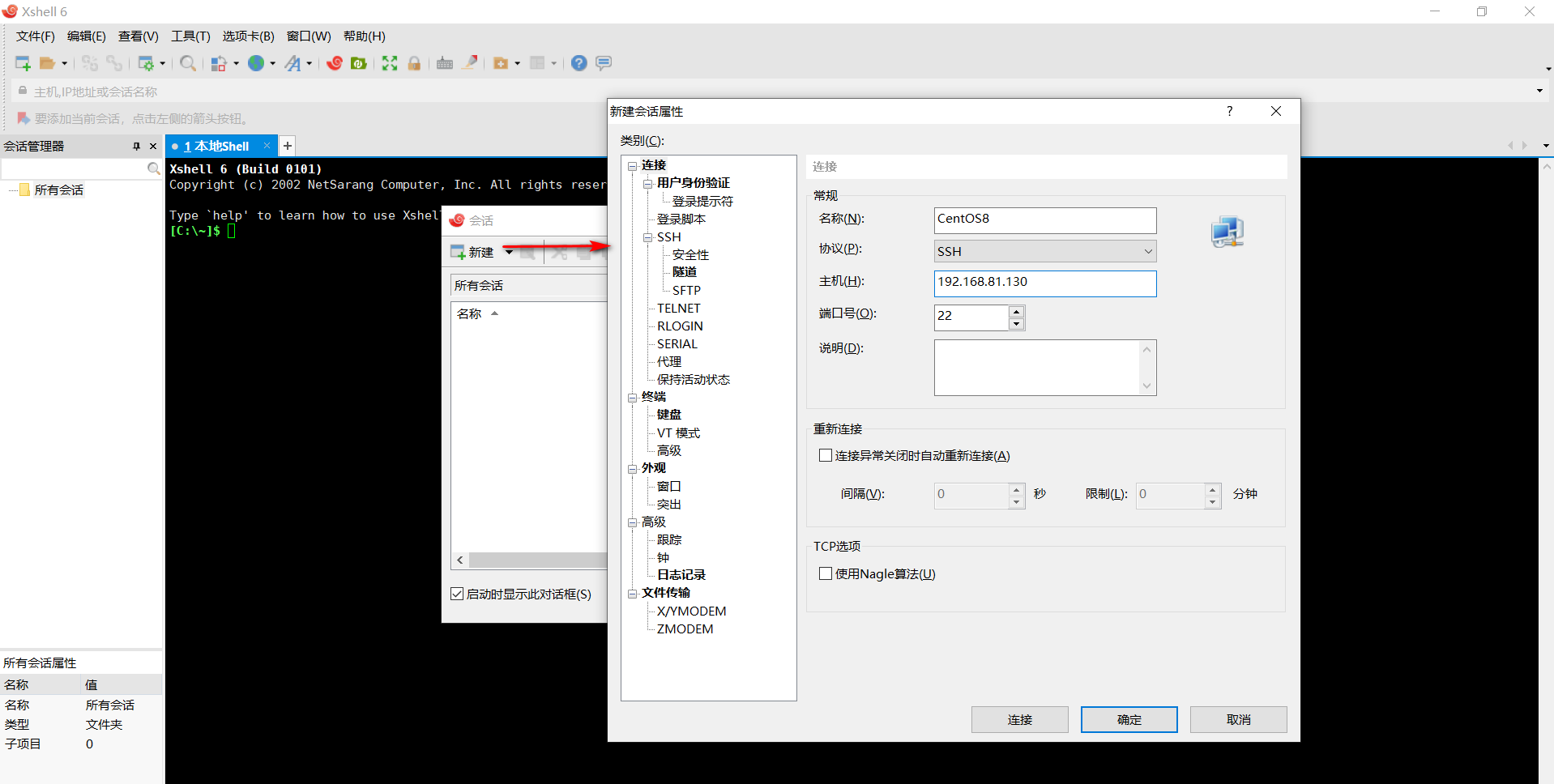Select the 隧道 tree item
The height and width of the screenshot is (784, 1554).
(x=685, y=272)
